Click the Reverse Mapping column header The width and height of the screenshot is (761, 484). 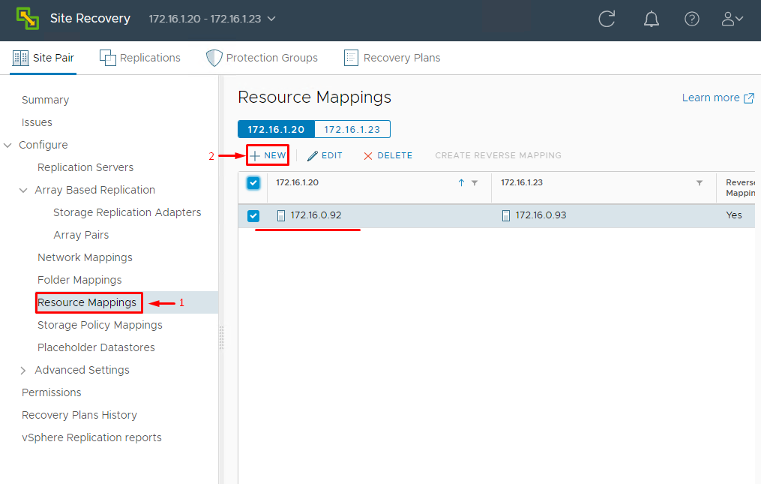point(736,187)
